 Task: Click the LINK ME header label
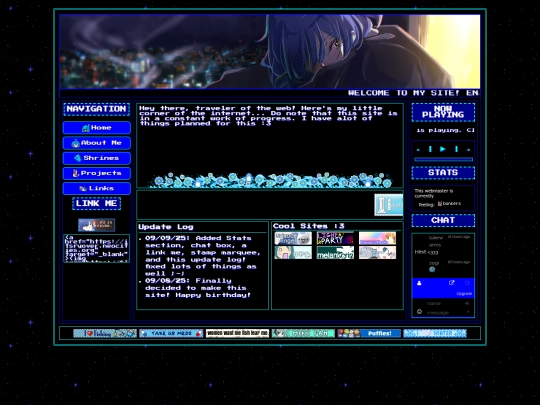click(96, 204)
